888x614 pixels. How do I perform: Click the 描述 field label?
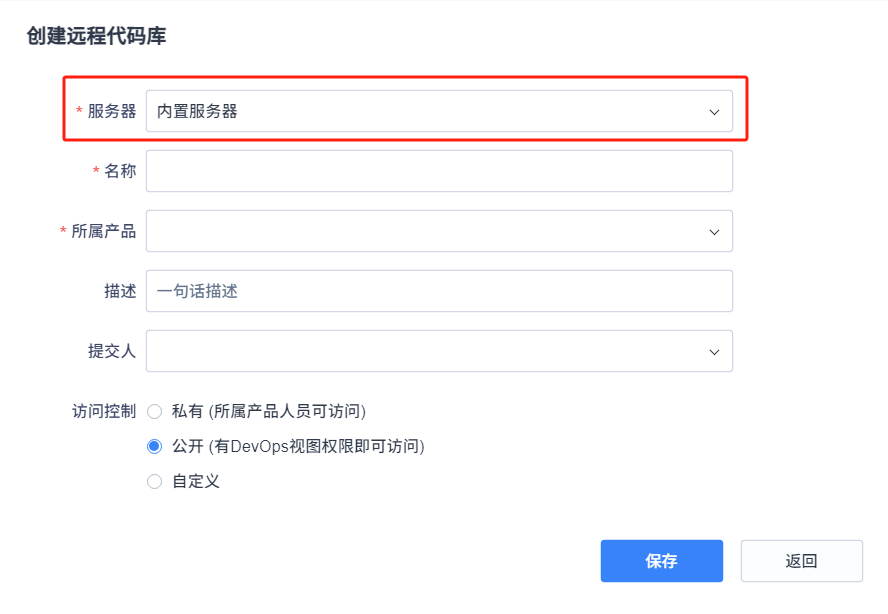coord(120,291)
